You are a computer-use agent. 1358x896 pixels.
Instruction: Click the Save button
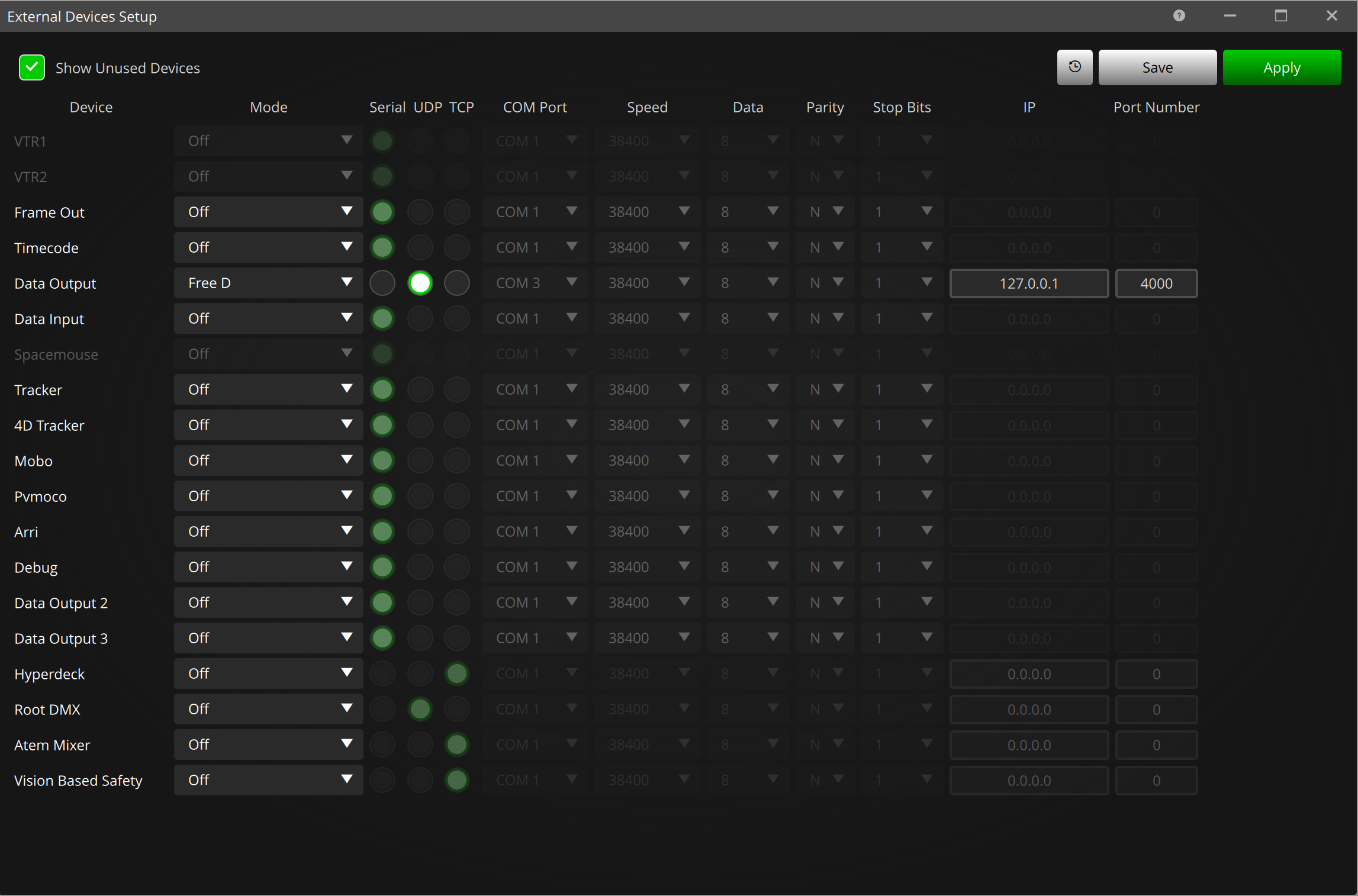tap(1157, 67)
